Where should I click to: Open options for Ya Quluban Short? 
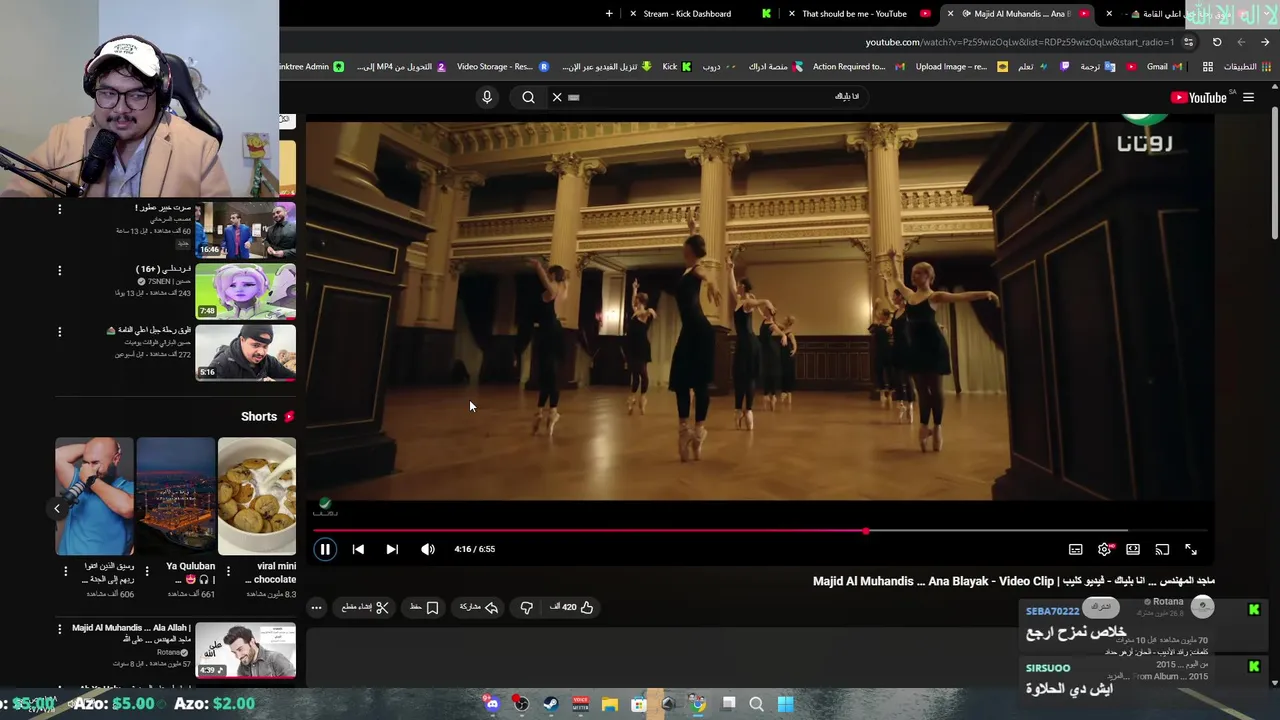[146, 571]
